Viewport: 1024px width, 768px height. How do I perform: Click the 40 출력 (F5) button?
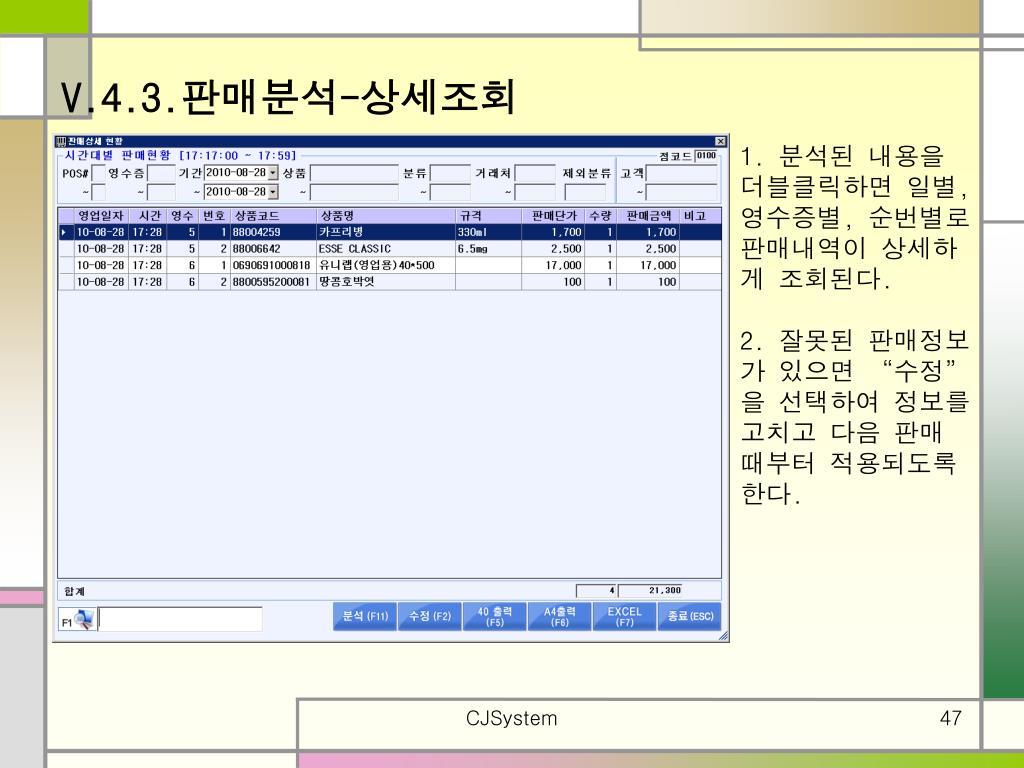click(x=494, y=616)
